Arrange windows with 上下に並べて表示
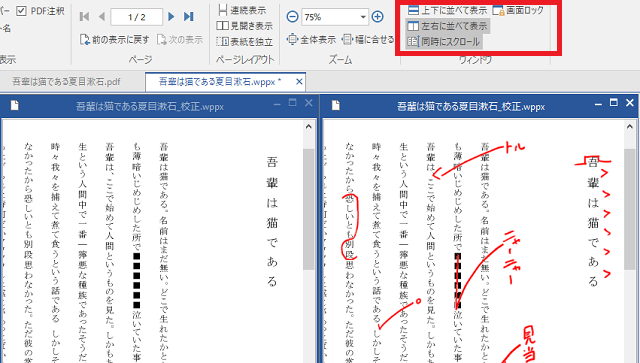 448,10
